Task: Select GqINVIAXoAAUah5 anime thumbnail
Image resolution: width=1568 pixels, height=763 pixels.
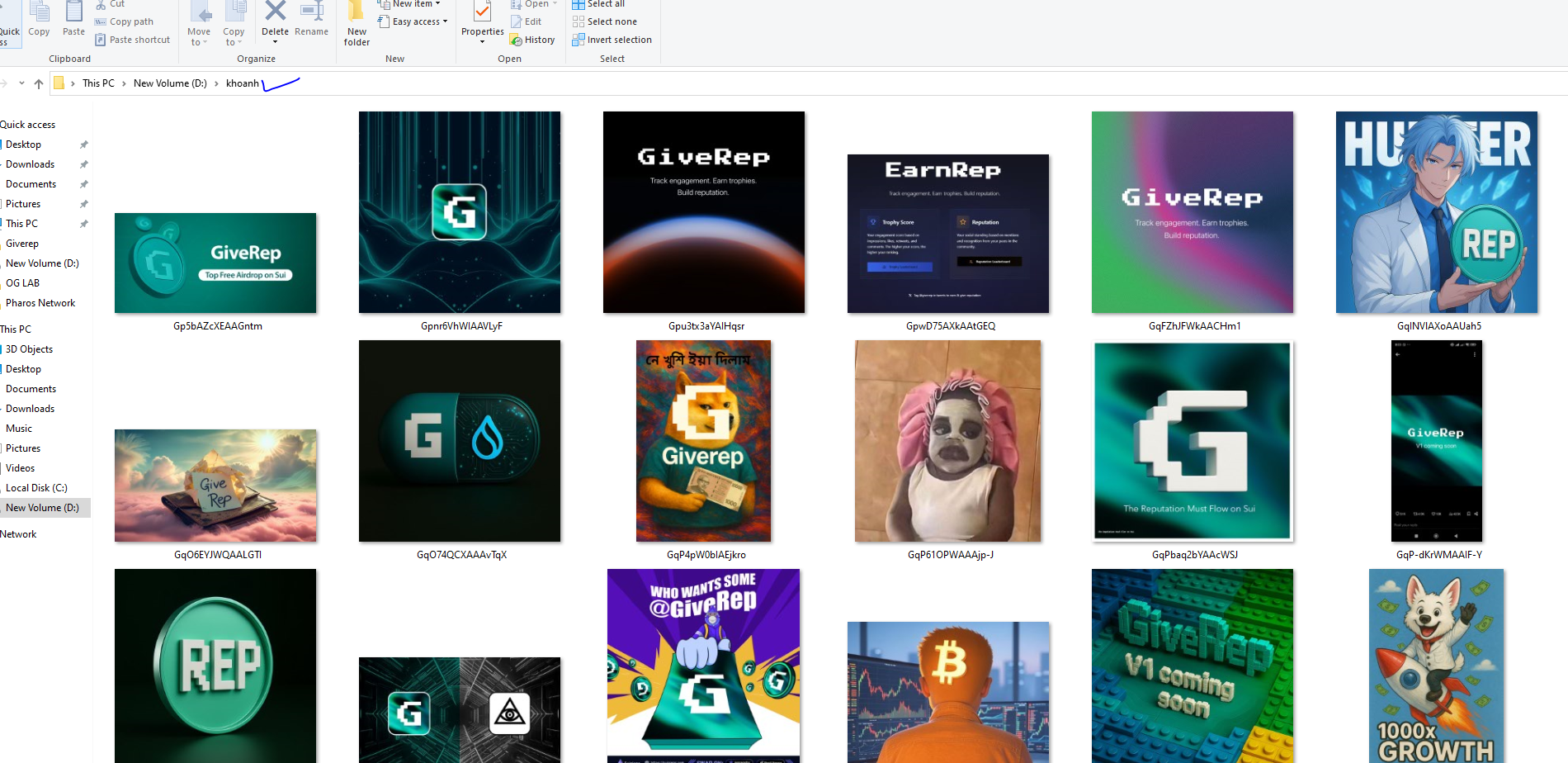Action: click(1437, 212)
